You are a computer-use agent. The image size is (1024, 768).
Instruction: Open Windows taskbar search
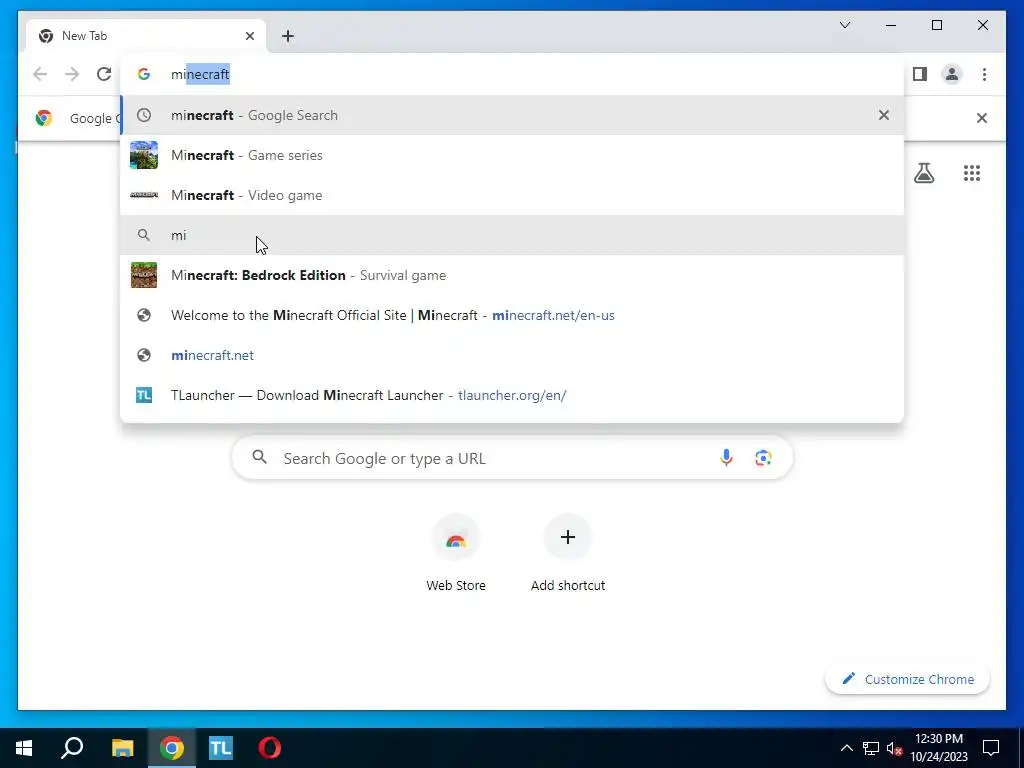tap(72, 748)
